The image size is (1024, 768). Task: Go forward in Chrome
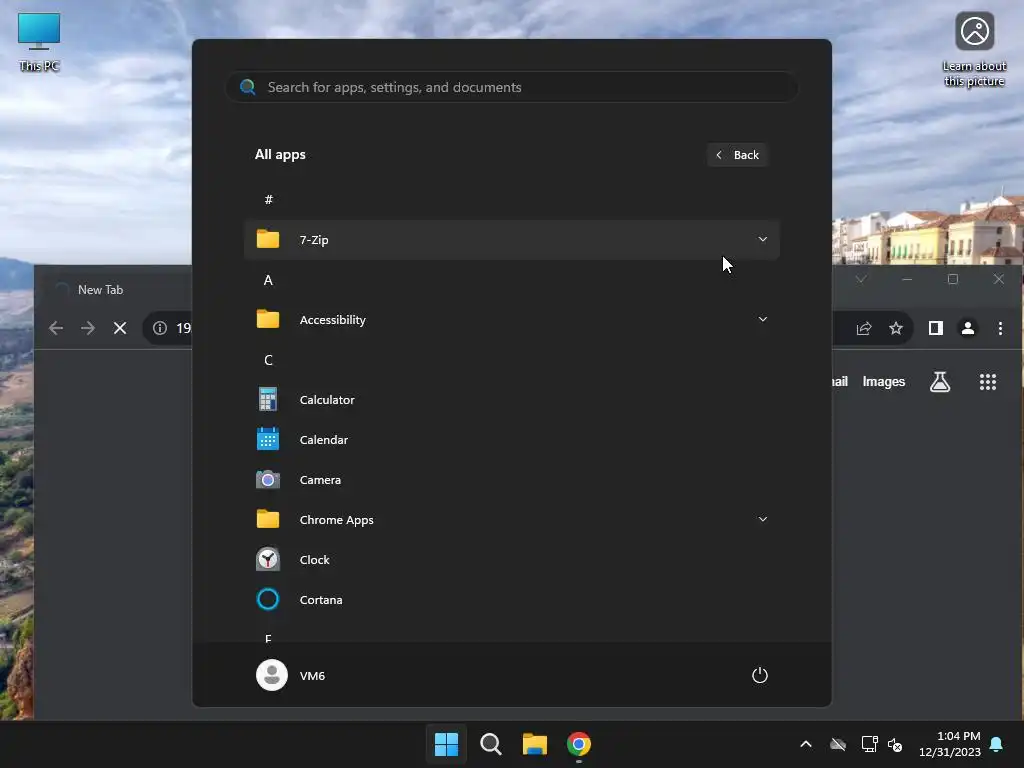(88, 328)
